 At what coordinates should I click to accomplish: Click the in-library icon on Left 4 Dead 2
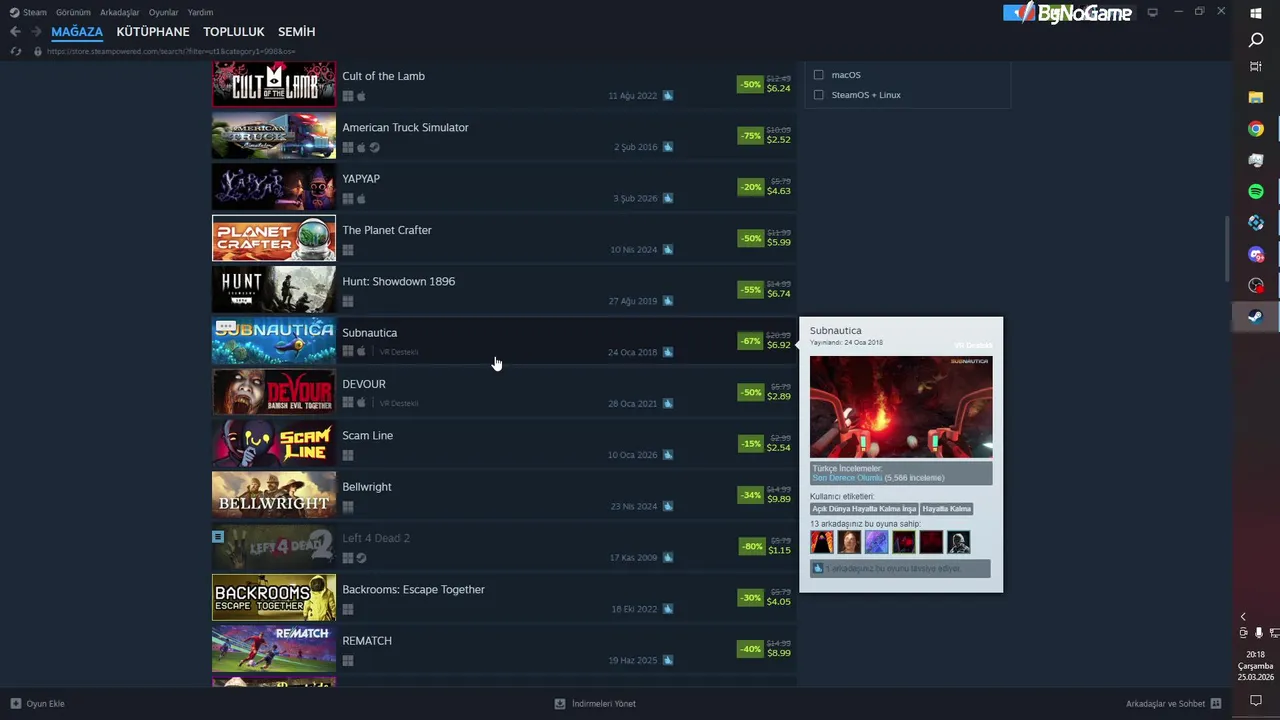pos(218,537)
